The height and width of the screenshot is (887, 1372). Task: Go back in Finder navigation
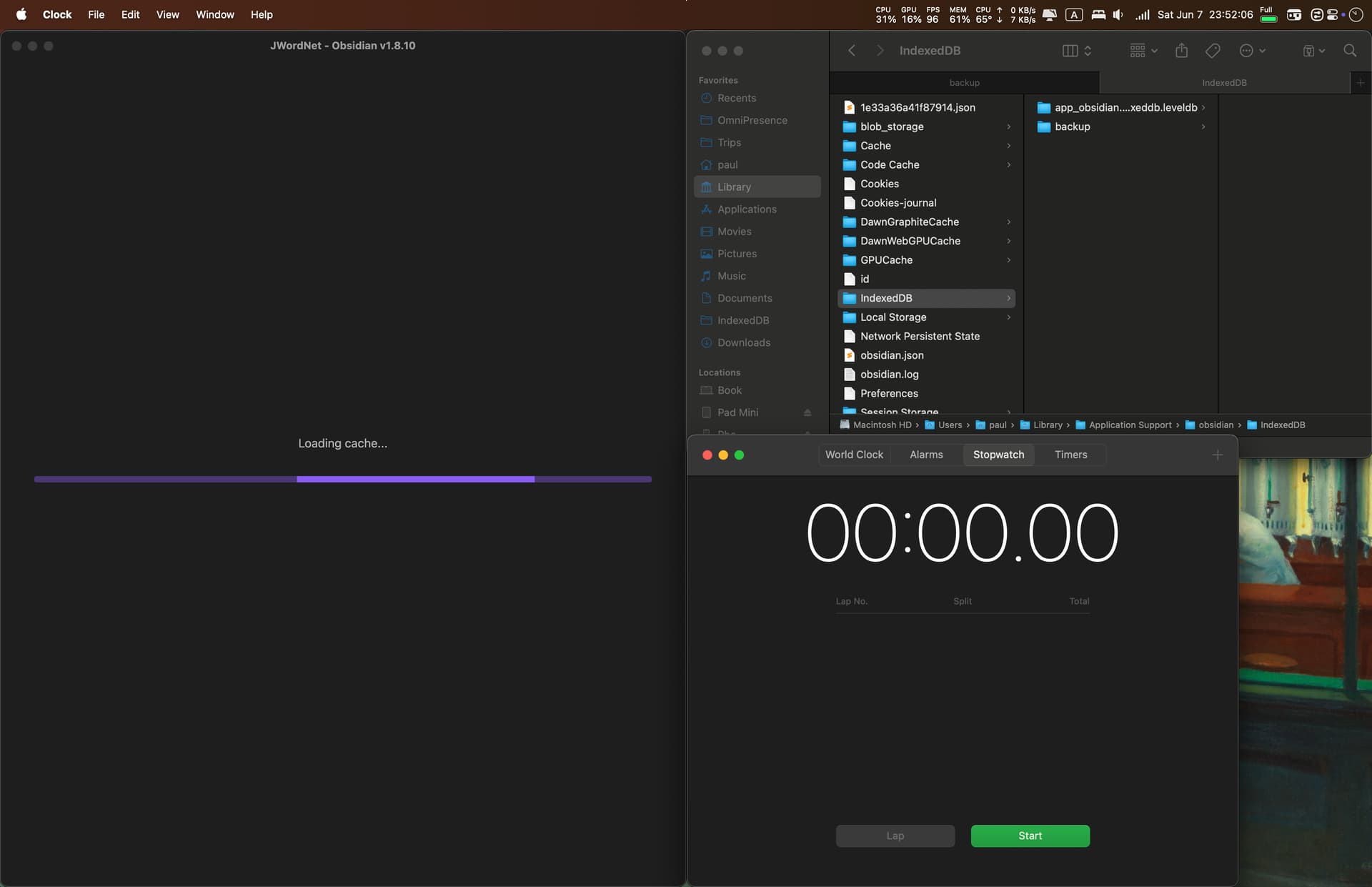(x=852, y=51)
